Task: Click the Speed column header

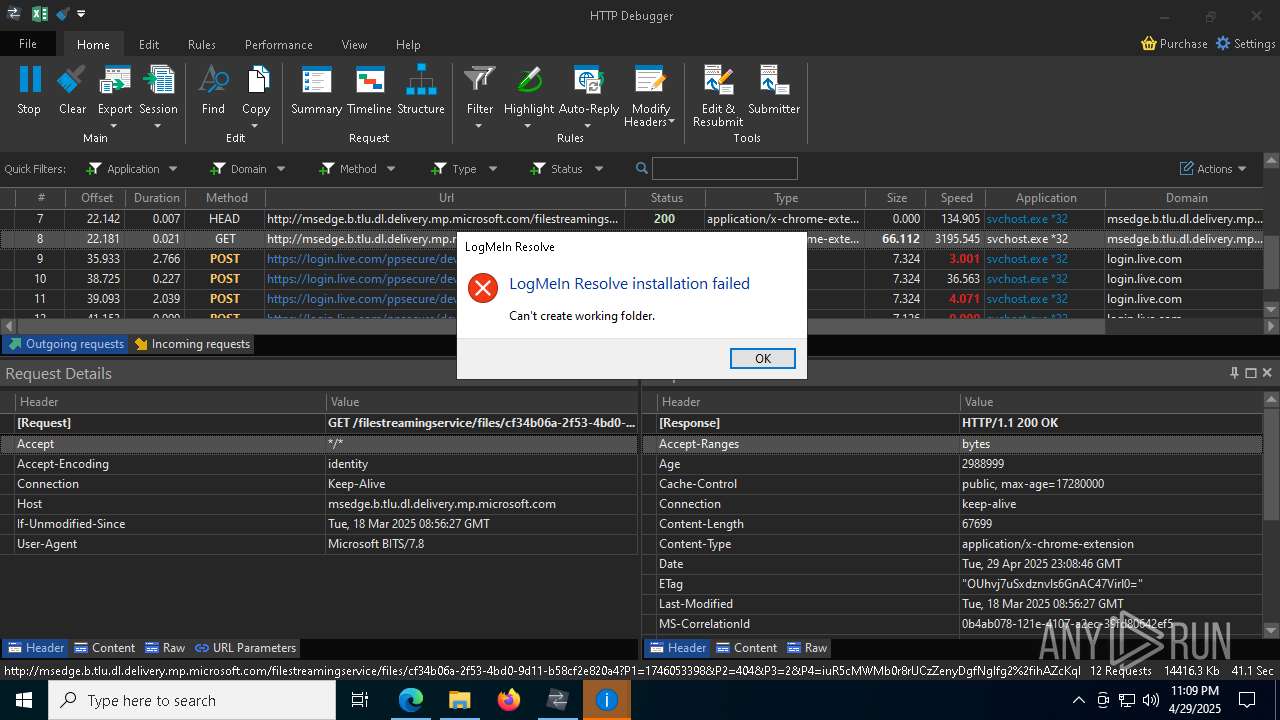Action: pyautogui.click(x=956, y=198)
